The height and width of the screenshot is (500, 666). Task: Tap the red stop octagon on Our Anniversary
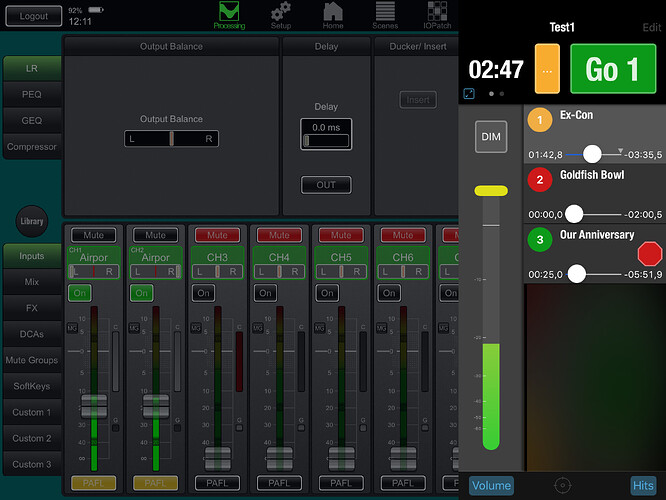point(649,254)
